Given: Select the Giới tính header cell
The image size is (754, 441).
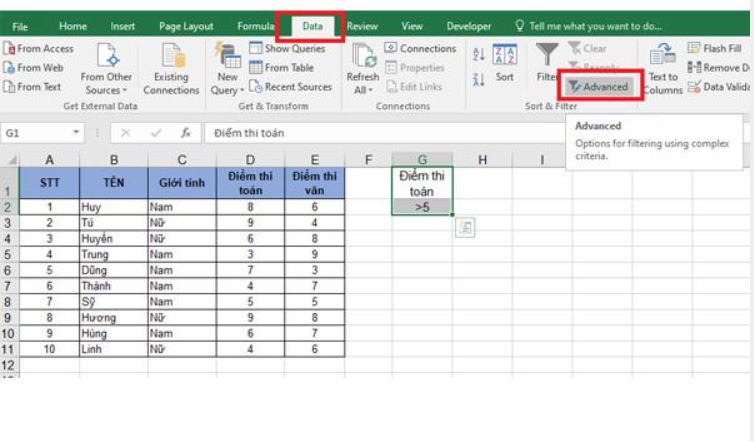Looking at the screenshot, I should (x=182, y=183).
